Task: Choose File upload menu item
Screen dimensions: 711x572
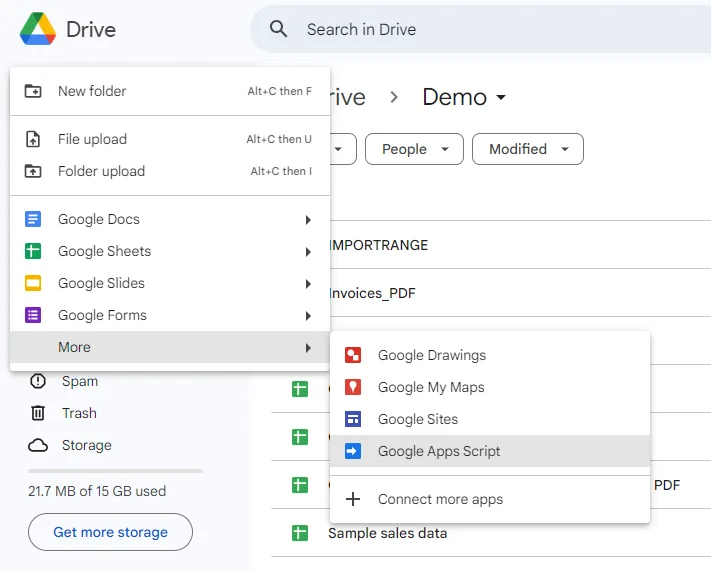Action: click(92, 139)
